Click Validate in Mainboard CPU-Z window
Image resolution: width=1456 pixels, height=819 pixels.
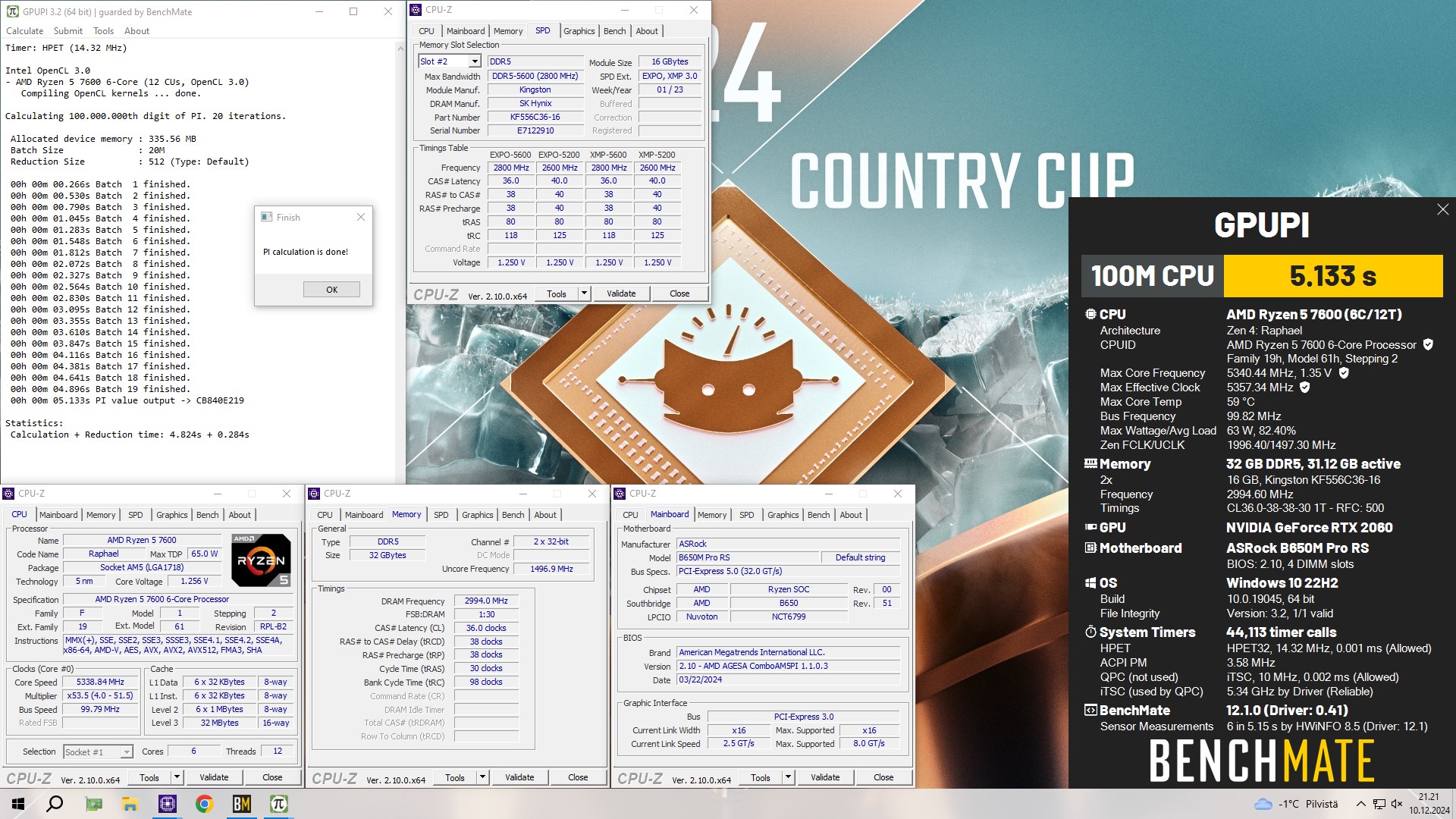[x=825, y=777]
